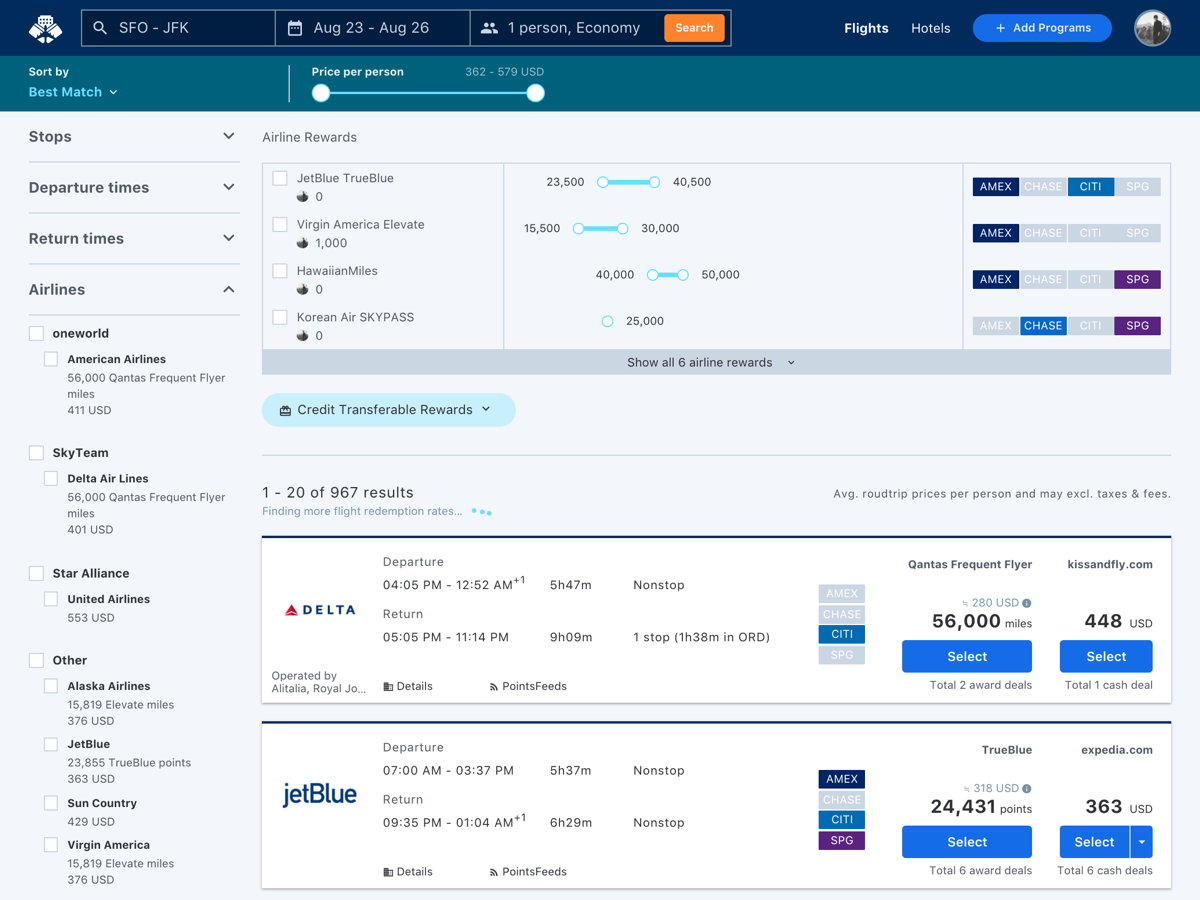Click the HawaiianMiles points range slider
Image resolution: width=1200 pixels, height=900 pixels.
(668, 275)
